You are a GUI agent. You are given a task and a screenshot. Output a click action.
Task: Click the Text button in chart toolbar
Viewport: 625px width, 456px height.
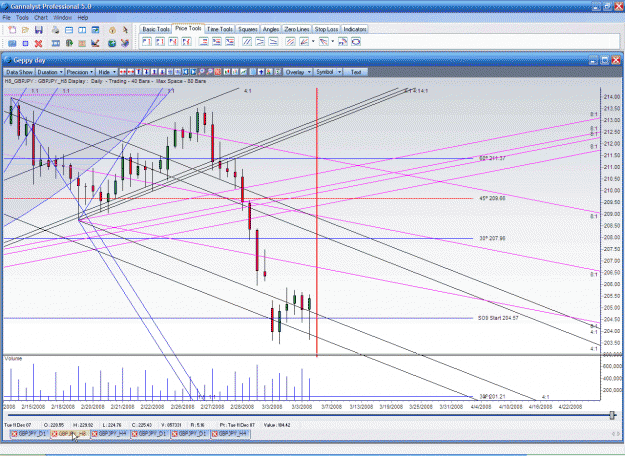(x=356, y=72)
